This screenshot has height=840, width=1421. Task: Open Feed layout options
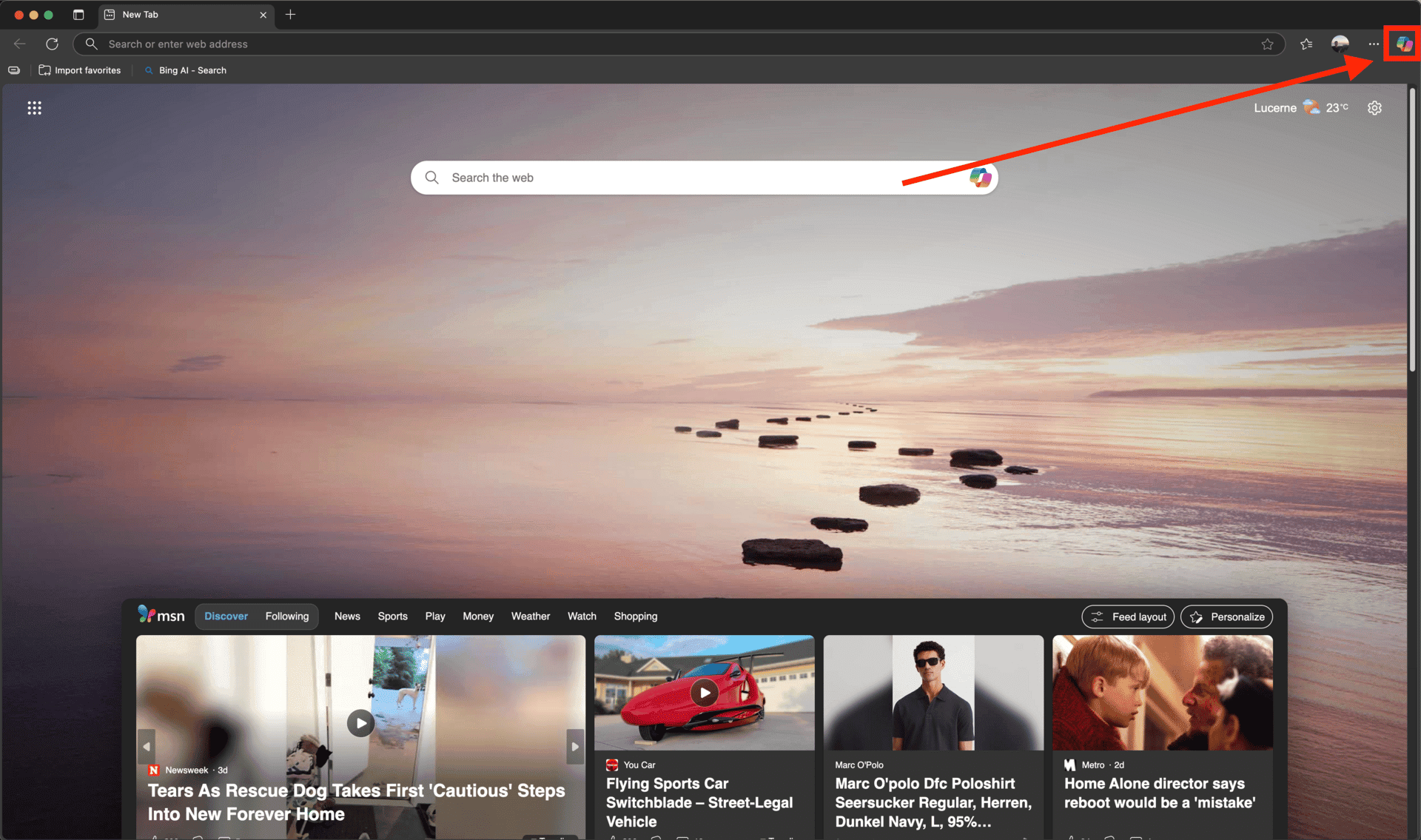coord(1128,617)
